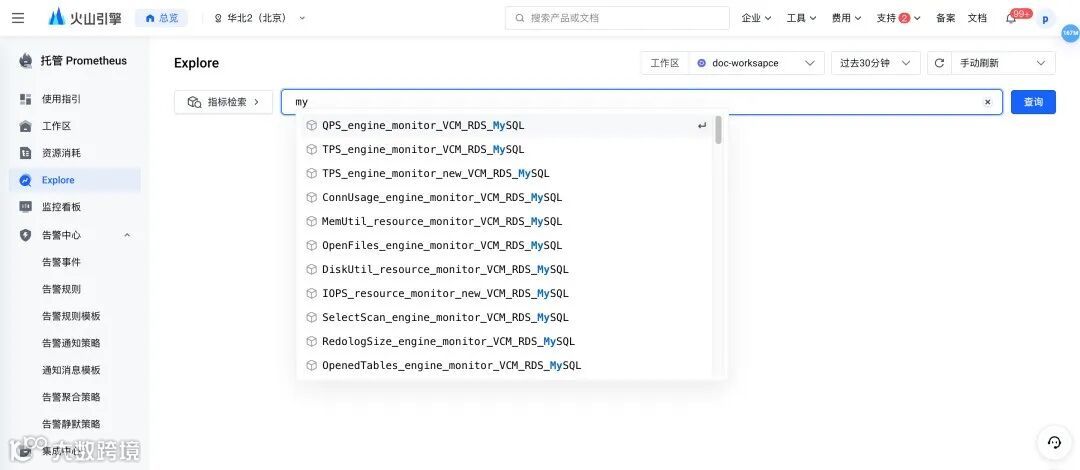Select OpenedTables_engine_monitor_VCM_RDS_MySQL suggestion
This screenshot has width=1080, height=470.
[507, 365]
